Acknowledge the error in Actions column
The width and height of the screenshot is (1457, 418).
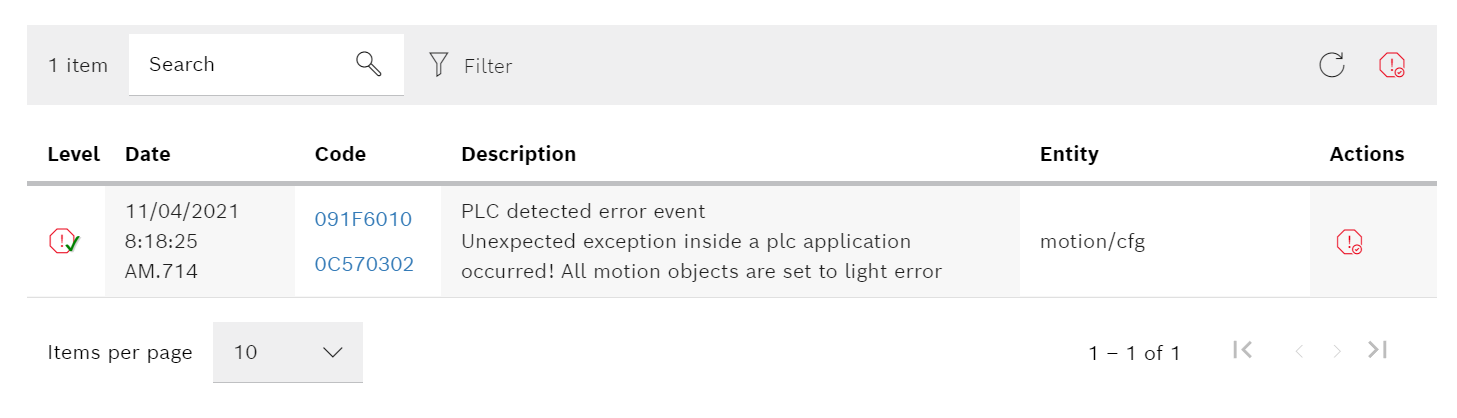tap(1349, 242)
